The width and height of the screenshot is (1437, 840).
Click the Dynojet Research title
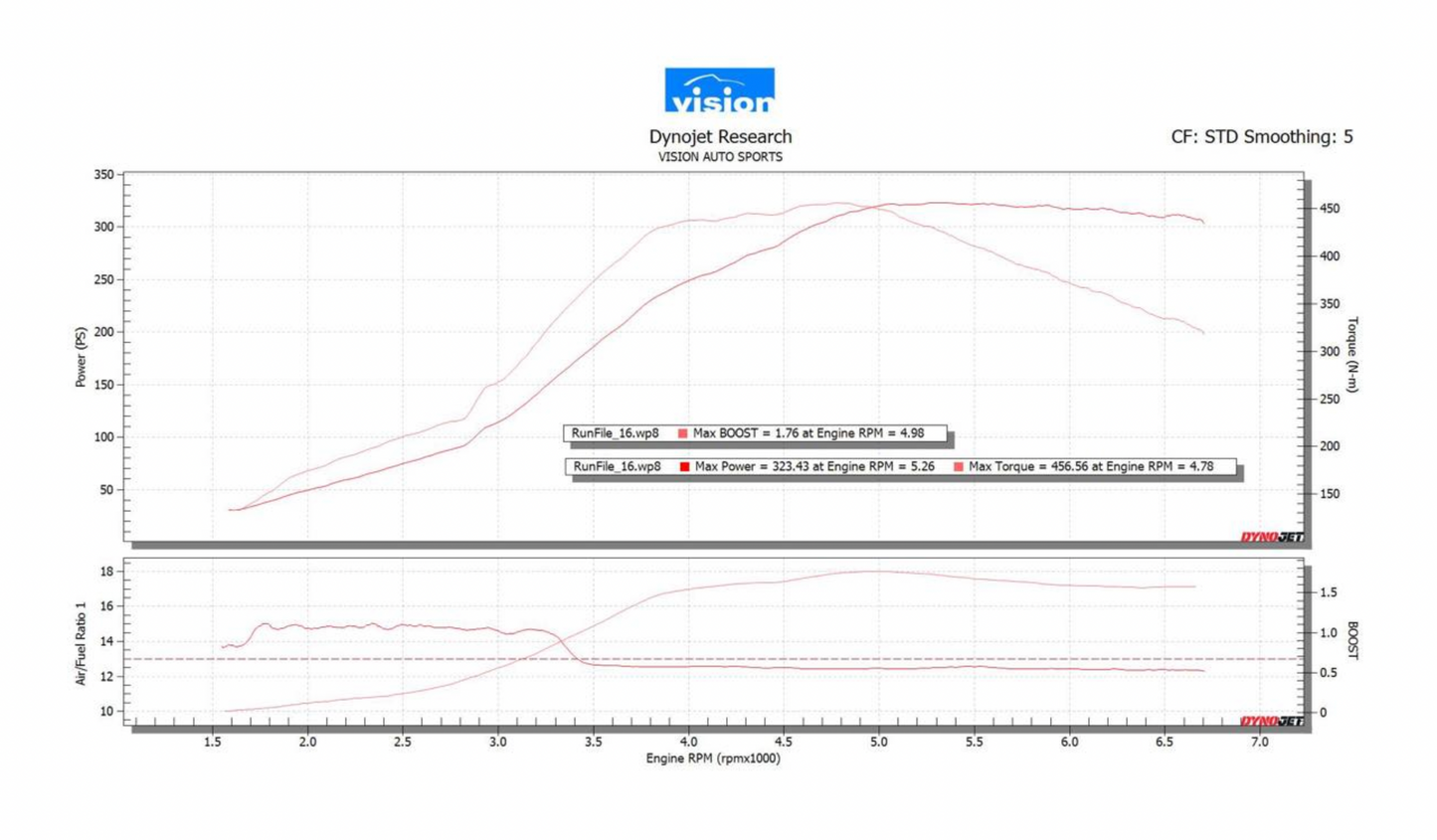[x=720, y=137]
